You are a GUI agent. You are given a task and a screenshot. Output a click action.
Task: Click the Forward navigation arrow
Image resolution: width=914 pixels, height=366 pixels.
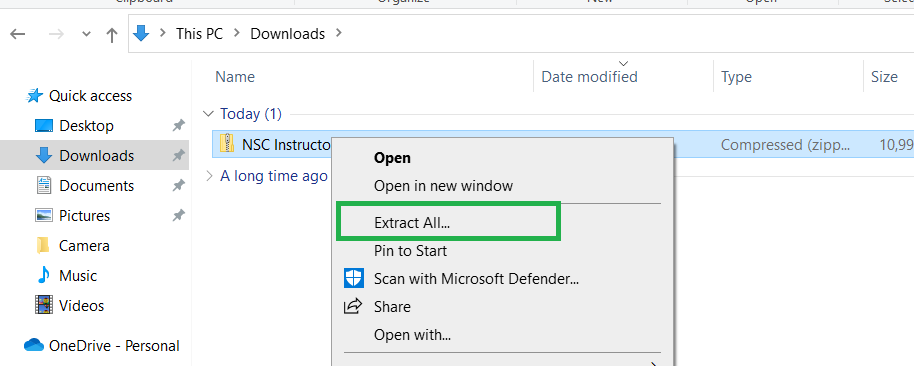(56, 34)
